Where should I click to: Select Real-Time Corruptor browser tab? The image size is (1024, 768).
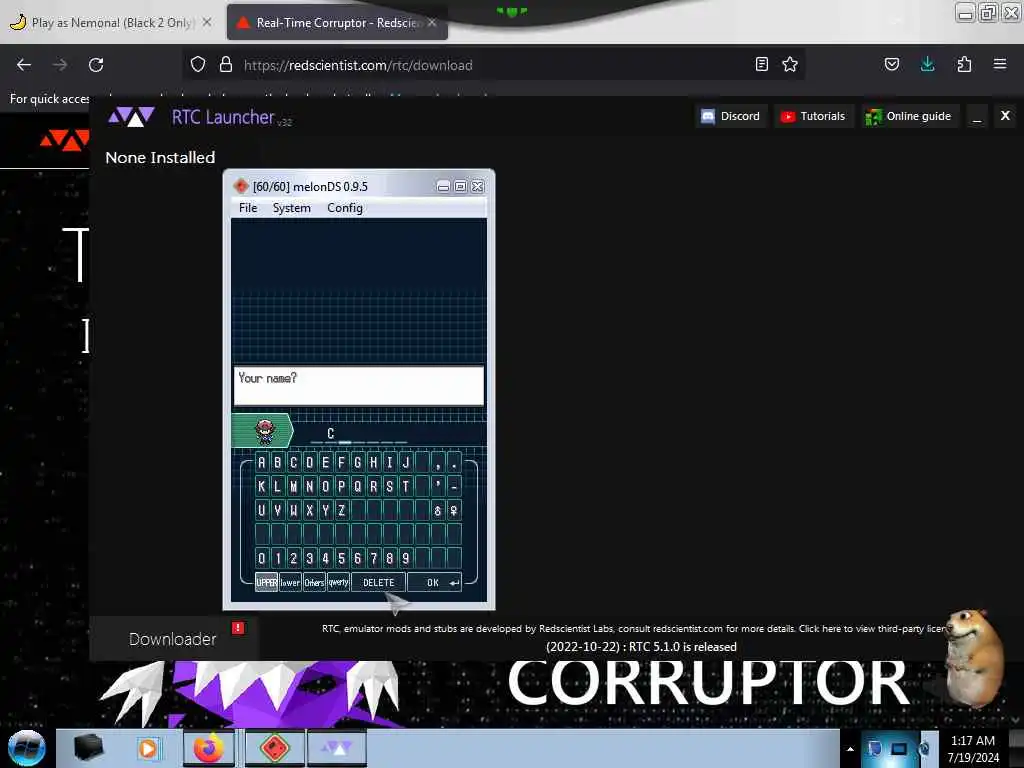point(336,22)
